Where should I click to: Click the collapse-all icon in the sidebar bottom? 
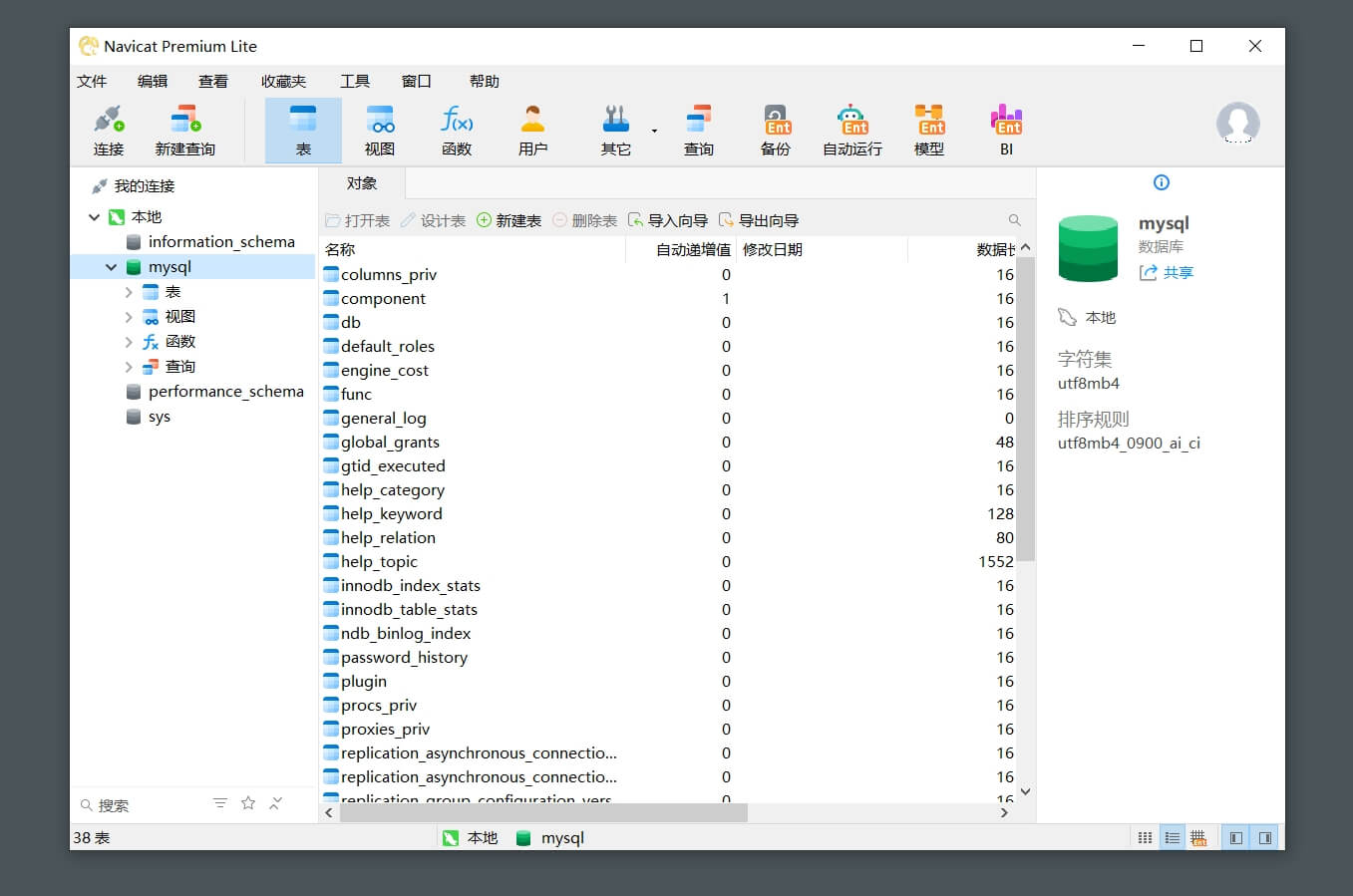tap(276, 803)
